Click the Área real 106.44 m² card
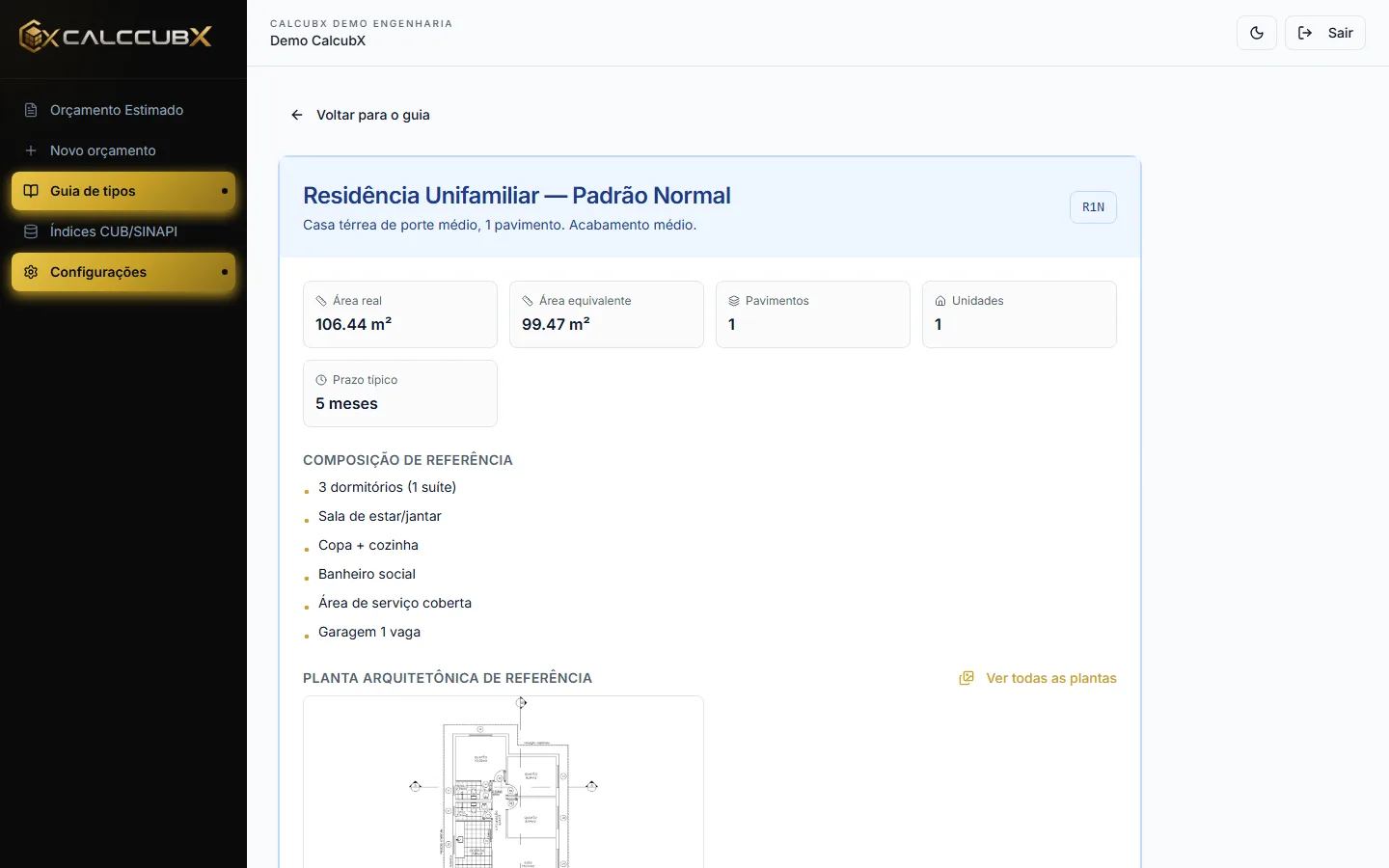Viewport: 1389px width, 868px height. pos(400,314)
